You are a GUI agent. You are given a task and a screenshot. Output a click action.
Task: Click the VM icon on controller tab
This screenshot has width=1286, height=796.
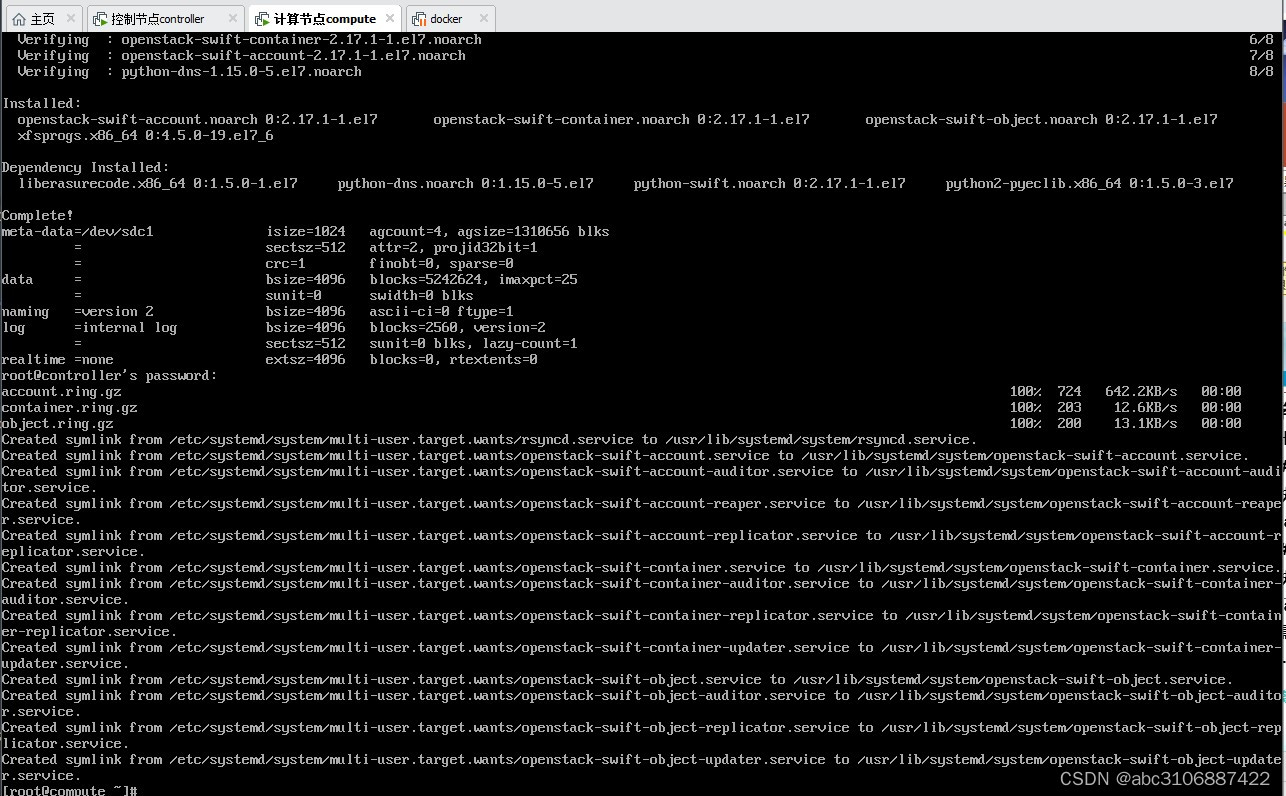point(100,19)
